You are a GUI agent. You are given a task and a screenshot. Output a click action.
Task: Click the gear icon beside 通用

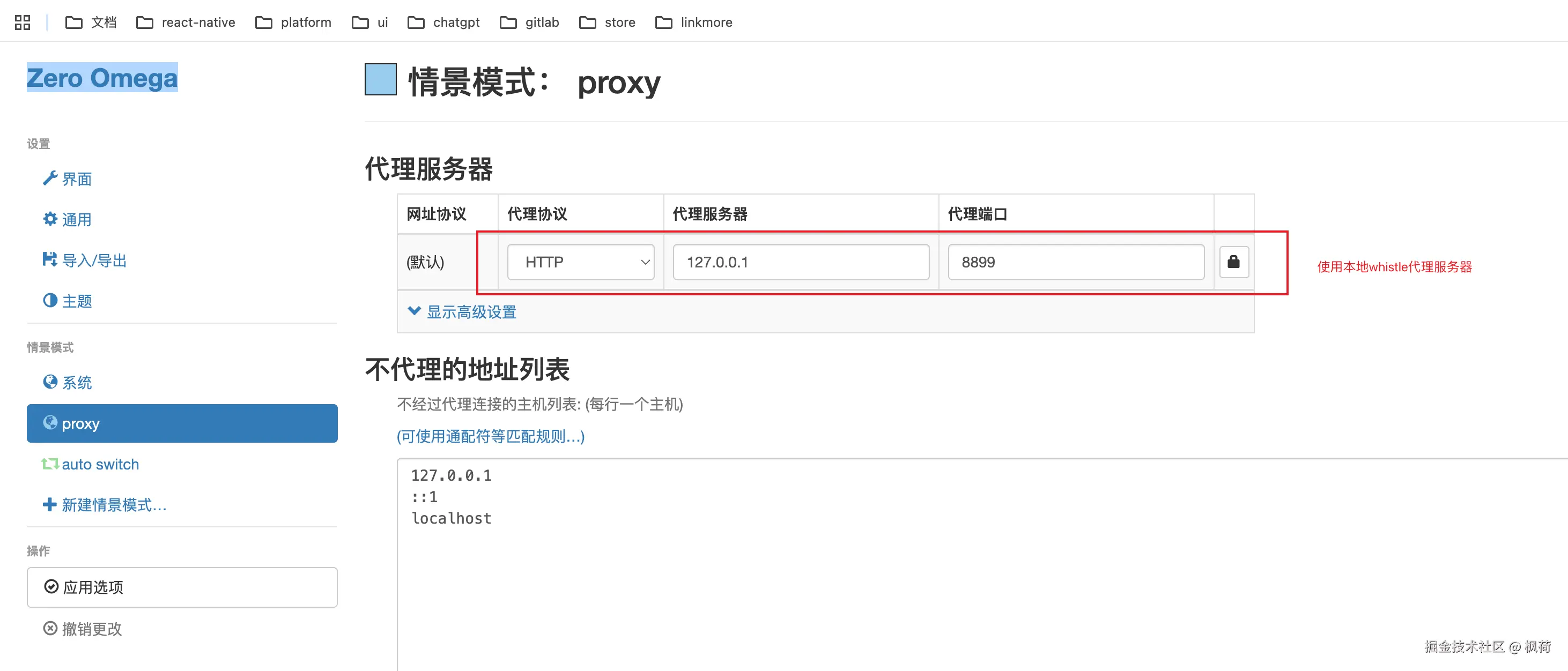pos(50,219)
